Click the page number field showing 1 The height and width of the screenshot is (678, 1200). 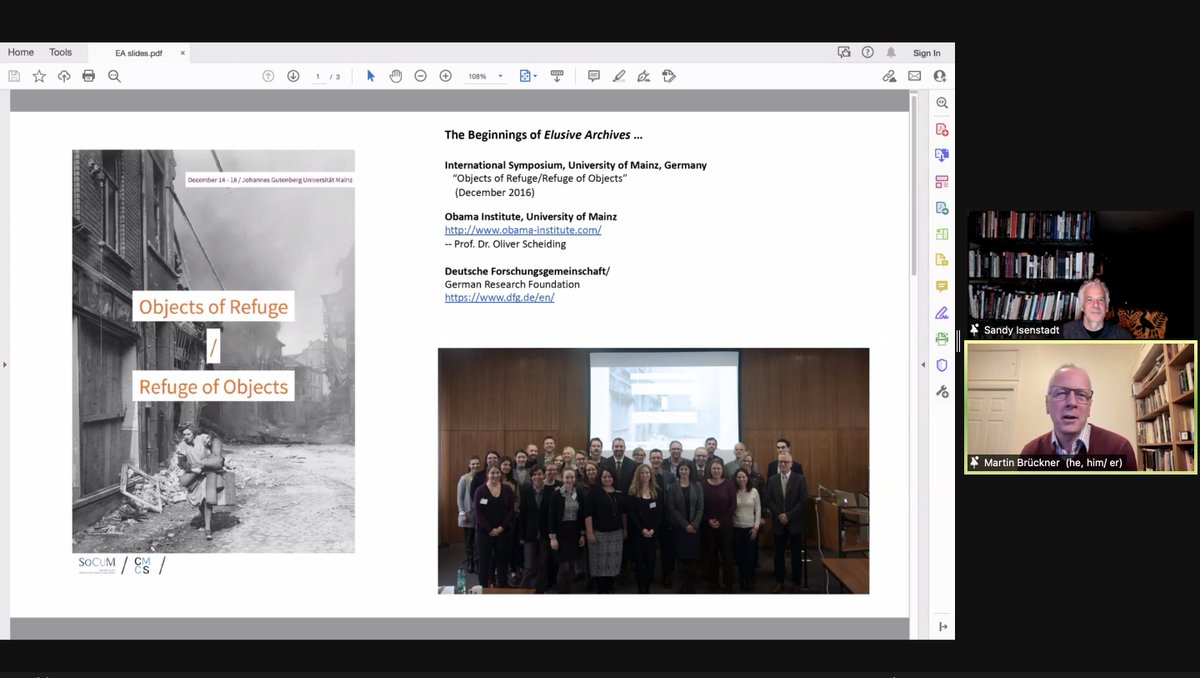[318, 76]
